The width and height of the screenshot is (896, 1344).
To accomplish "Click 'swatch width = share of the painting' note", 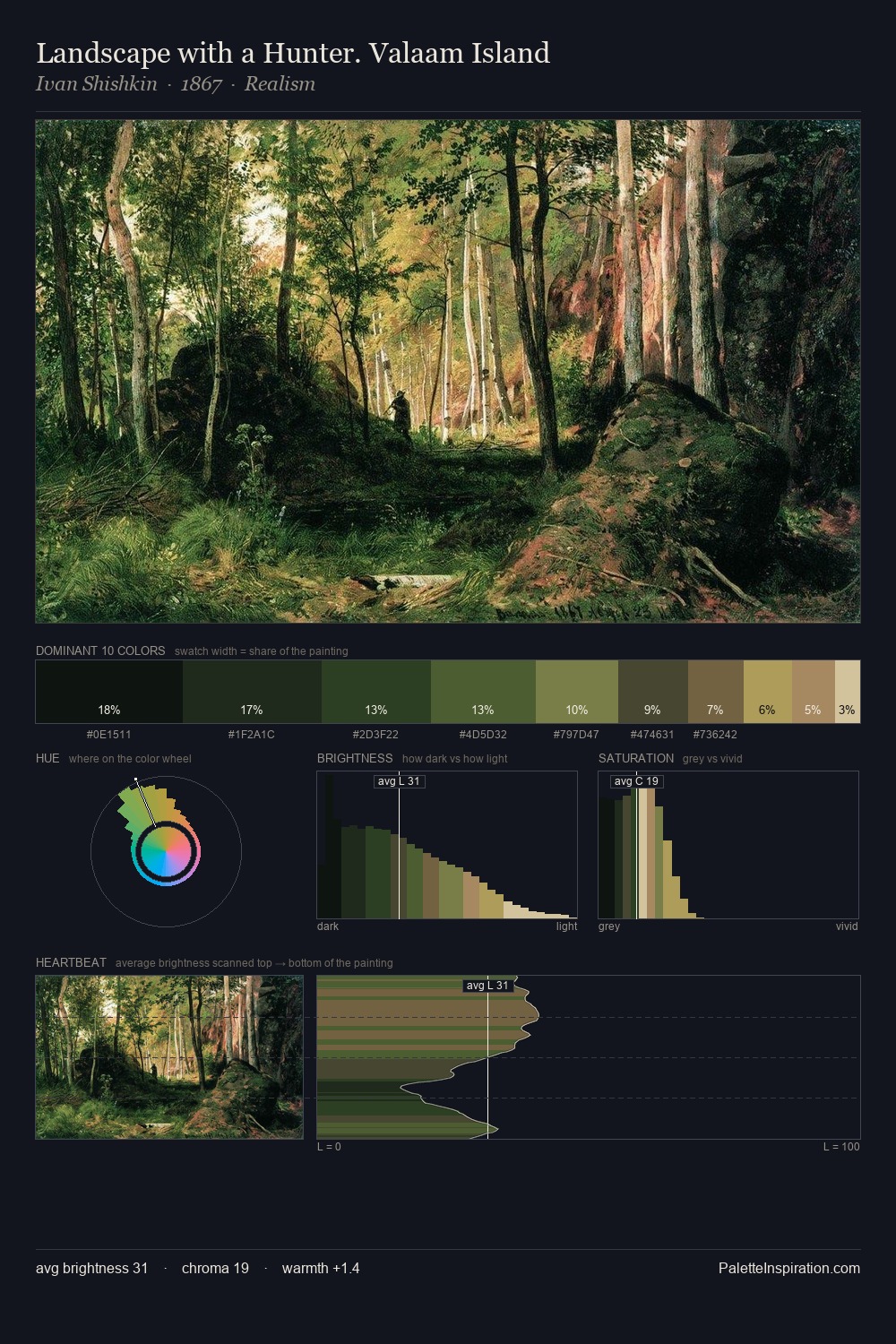I will click(x=262, y=651).
